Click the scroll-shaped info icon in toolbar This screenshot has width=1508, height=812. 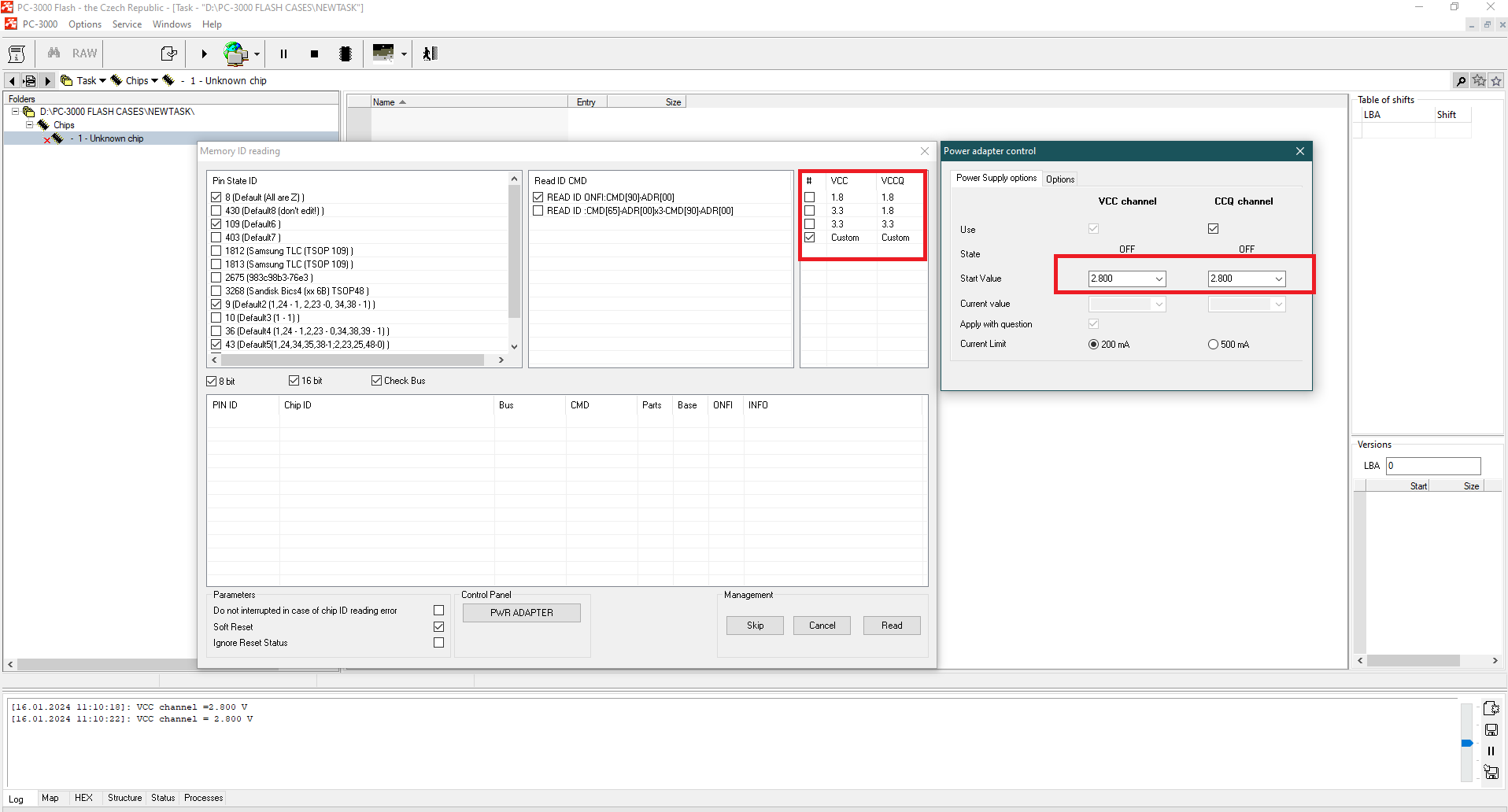click(17, 54)
